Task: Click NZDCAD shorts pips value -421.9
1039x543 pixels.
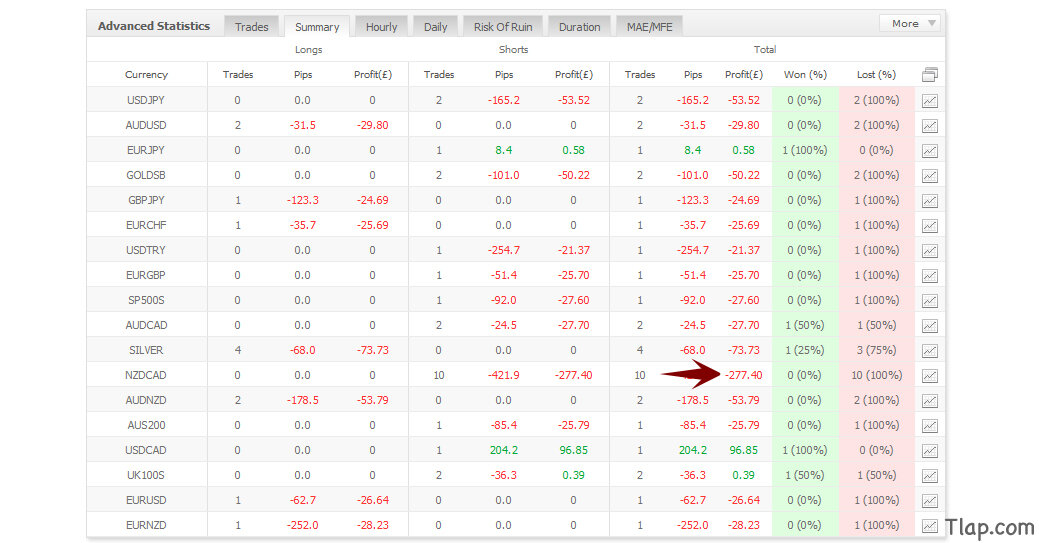Action: pyautogui.click(x=504, y=375)
